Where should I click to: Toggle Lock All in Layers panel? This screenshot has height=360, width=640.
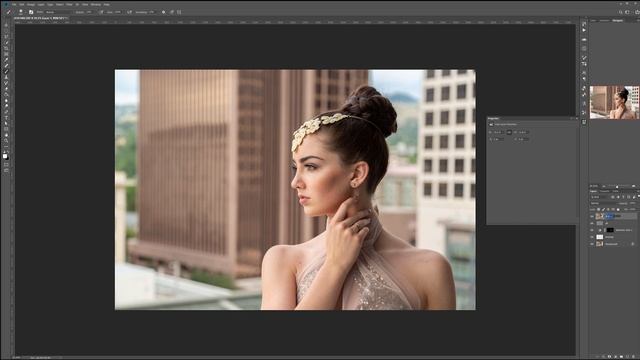(x=618, y=209)
